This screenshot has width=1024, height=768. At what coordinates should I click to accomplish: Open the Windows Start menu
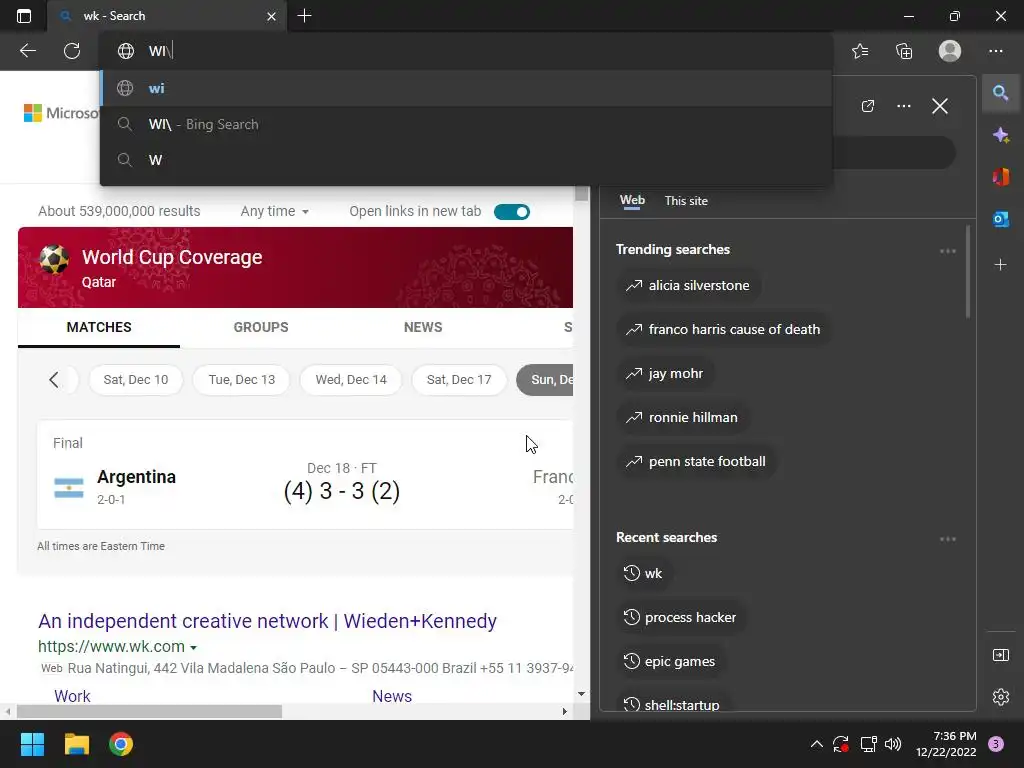32,744
